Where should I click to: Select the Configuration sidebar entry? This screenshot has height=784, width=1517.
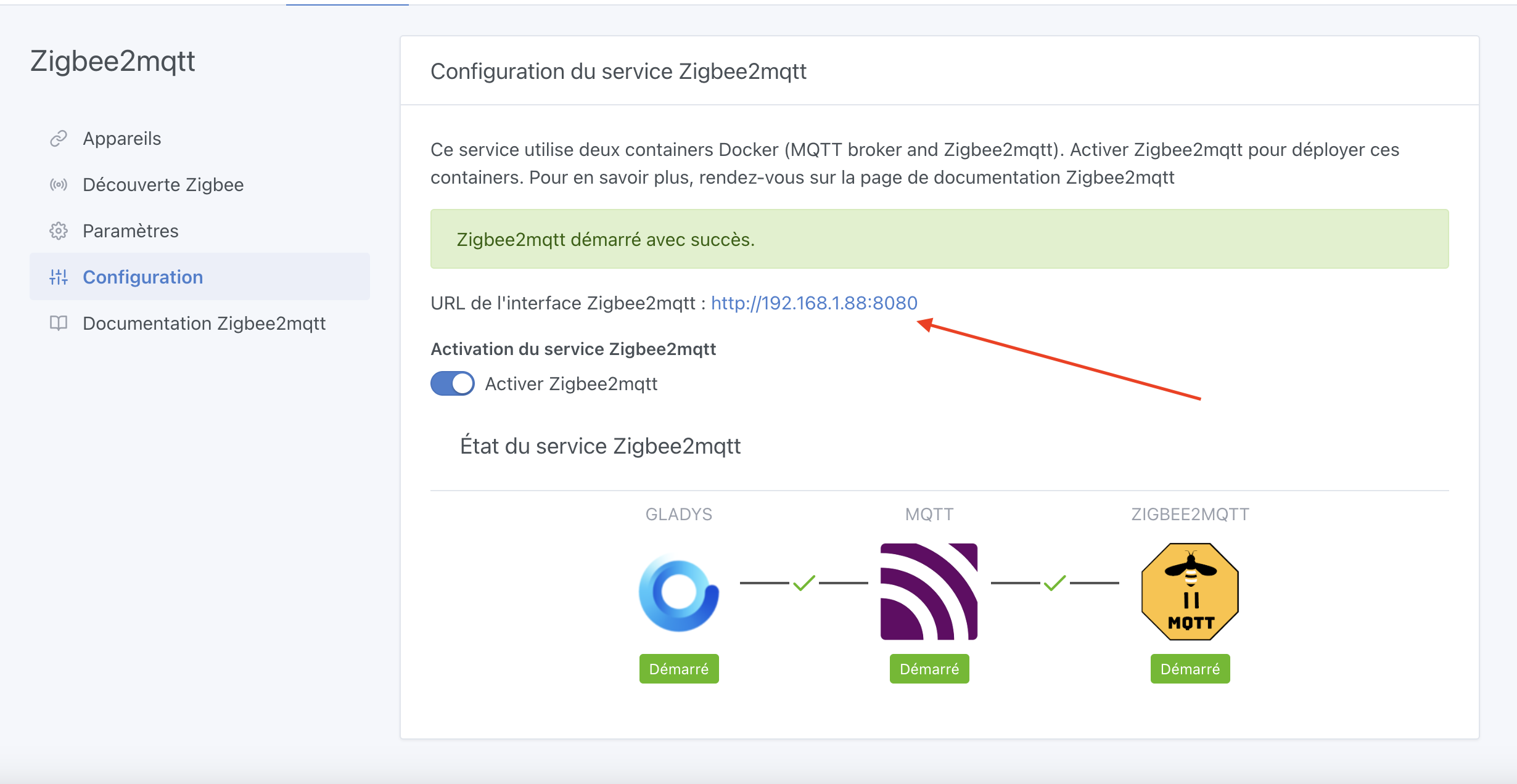(142, 277)
